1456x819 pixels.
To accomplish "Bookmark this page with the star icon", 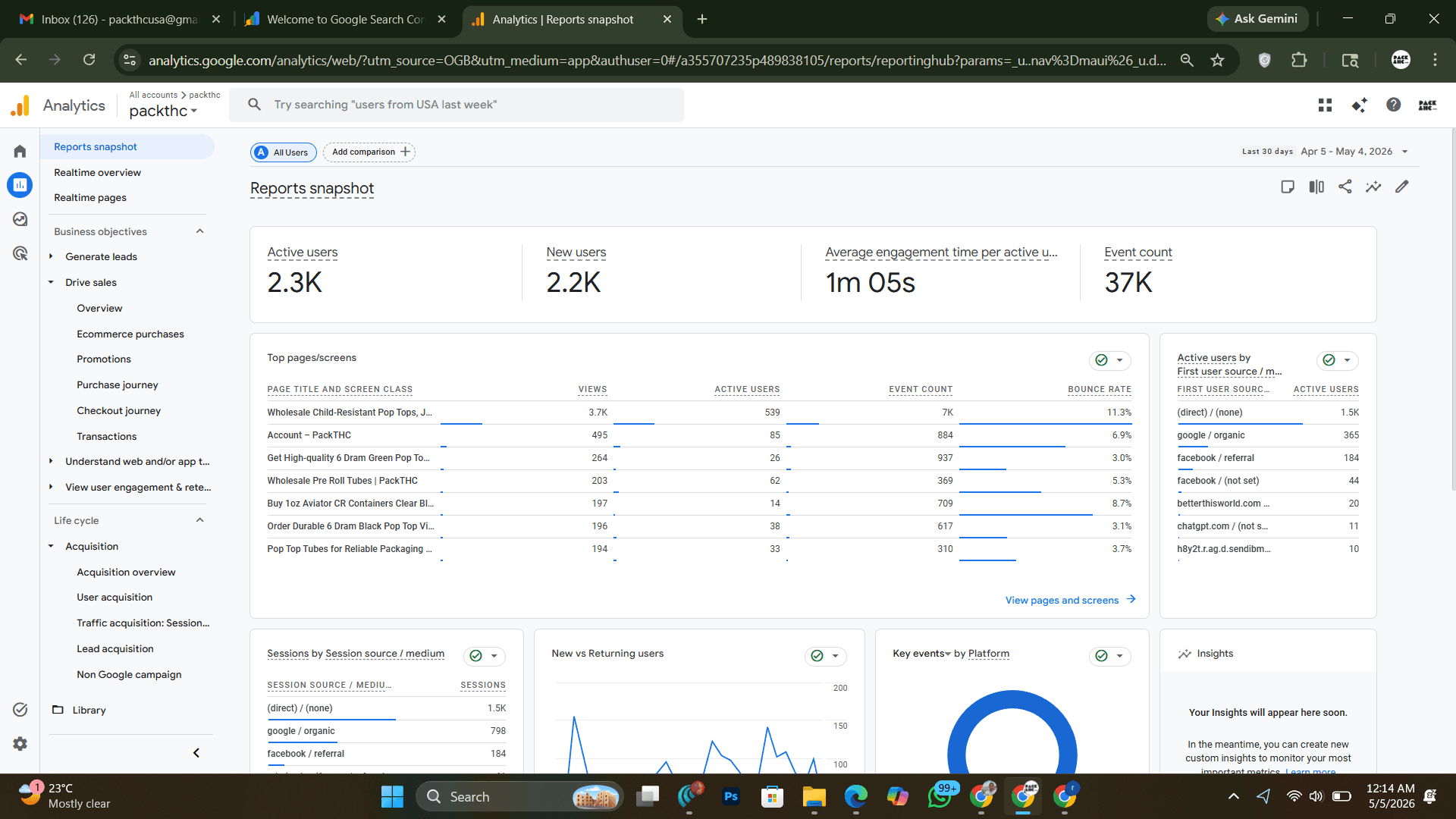I will pos(1218,60).
